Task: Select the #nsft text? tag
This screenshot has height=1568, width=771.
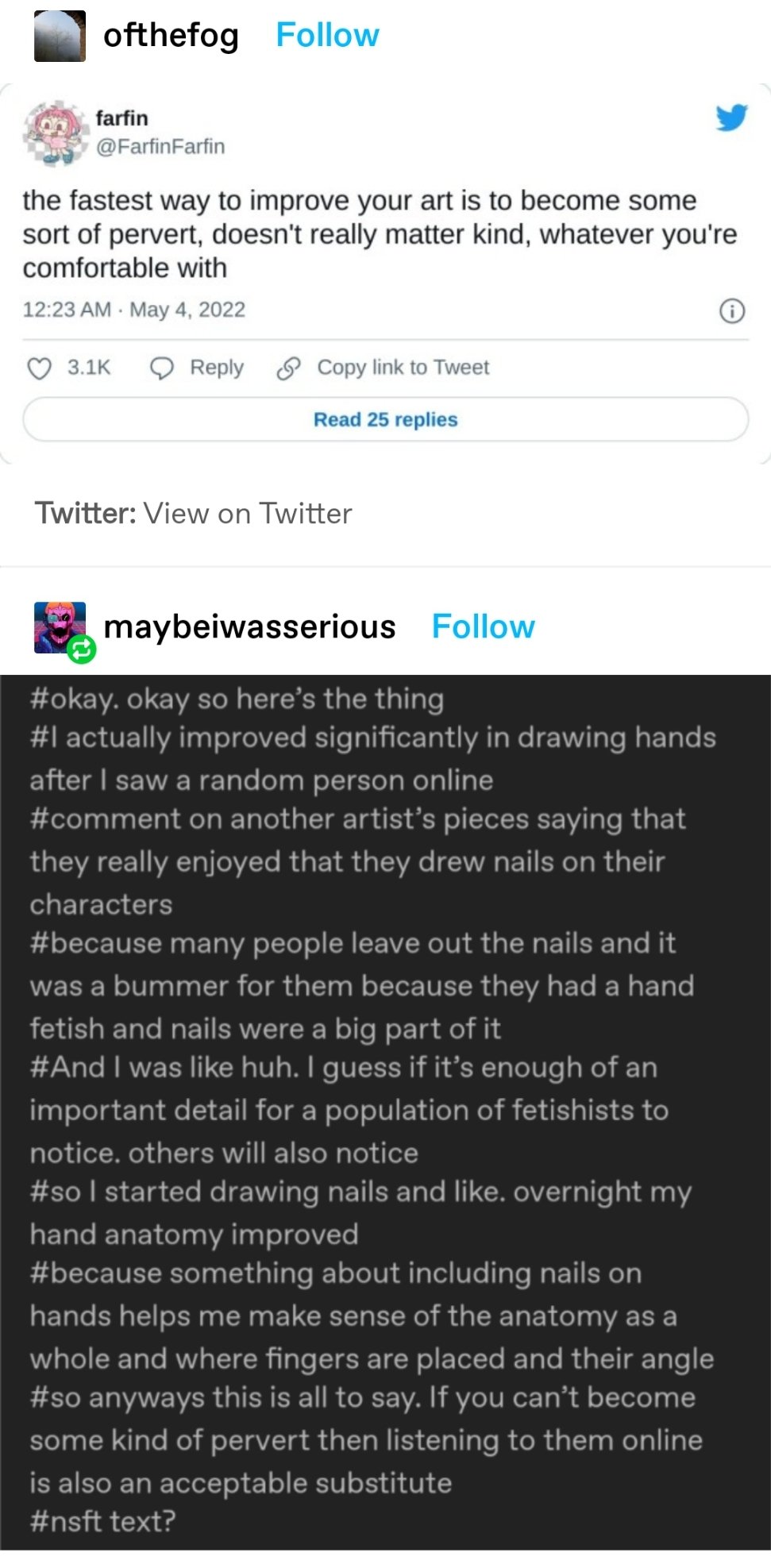Action: pos(102,1521)
